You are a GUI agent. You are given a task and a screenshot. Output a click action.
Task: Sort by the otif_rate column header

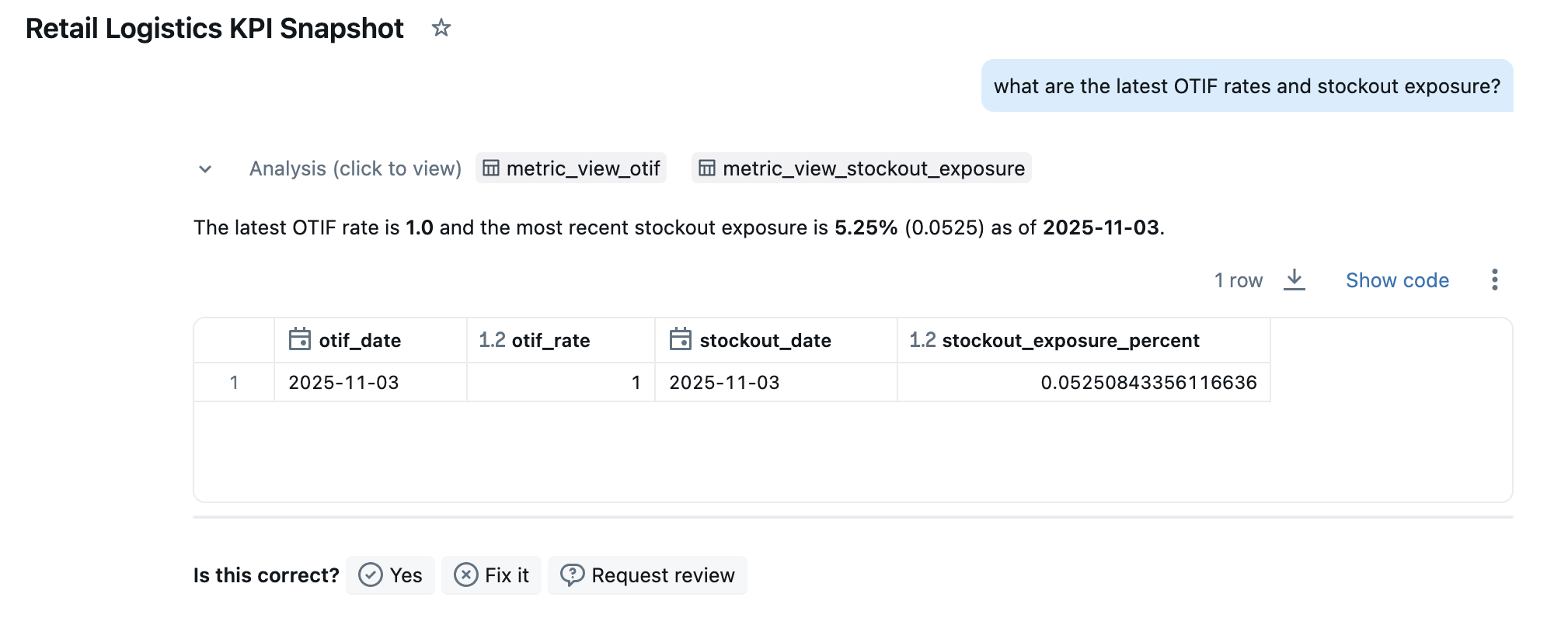click(x=550, y=340)
